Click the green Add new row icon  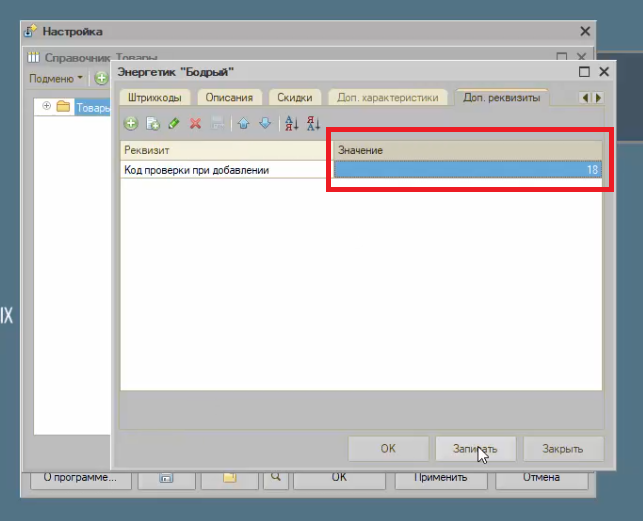tap(130, 123)
